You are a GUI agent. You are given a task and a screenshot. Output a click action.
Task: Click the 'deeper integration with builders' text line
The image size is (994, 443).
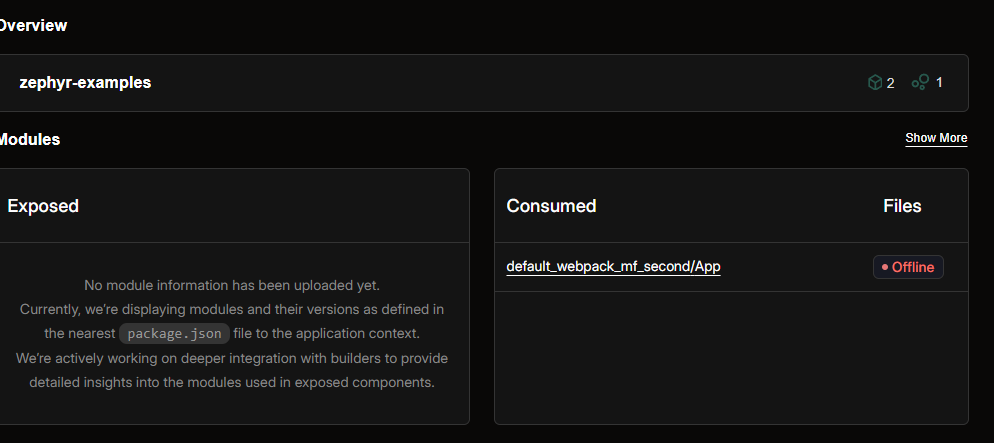point(232,357)
